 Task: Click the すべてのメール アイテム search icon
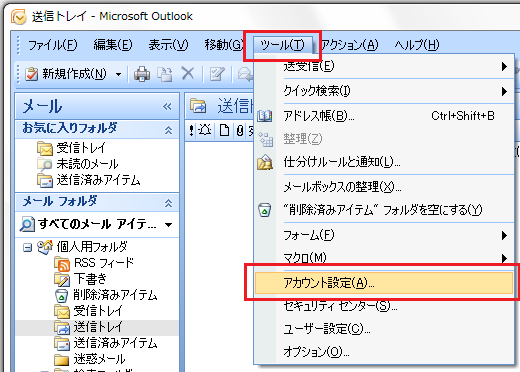[x=27, y=224]
